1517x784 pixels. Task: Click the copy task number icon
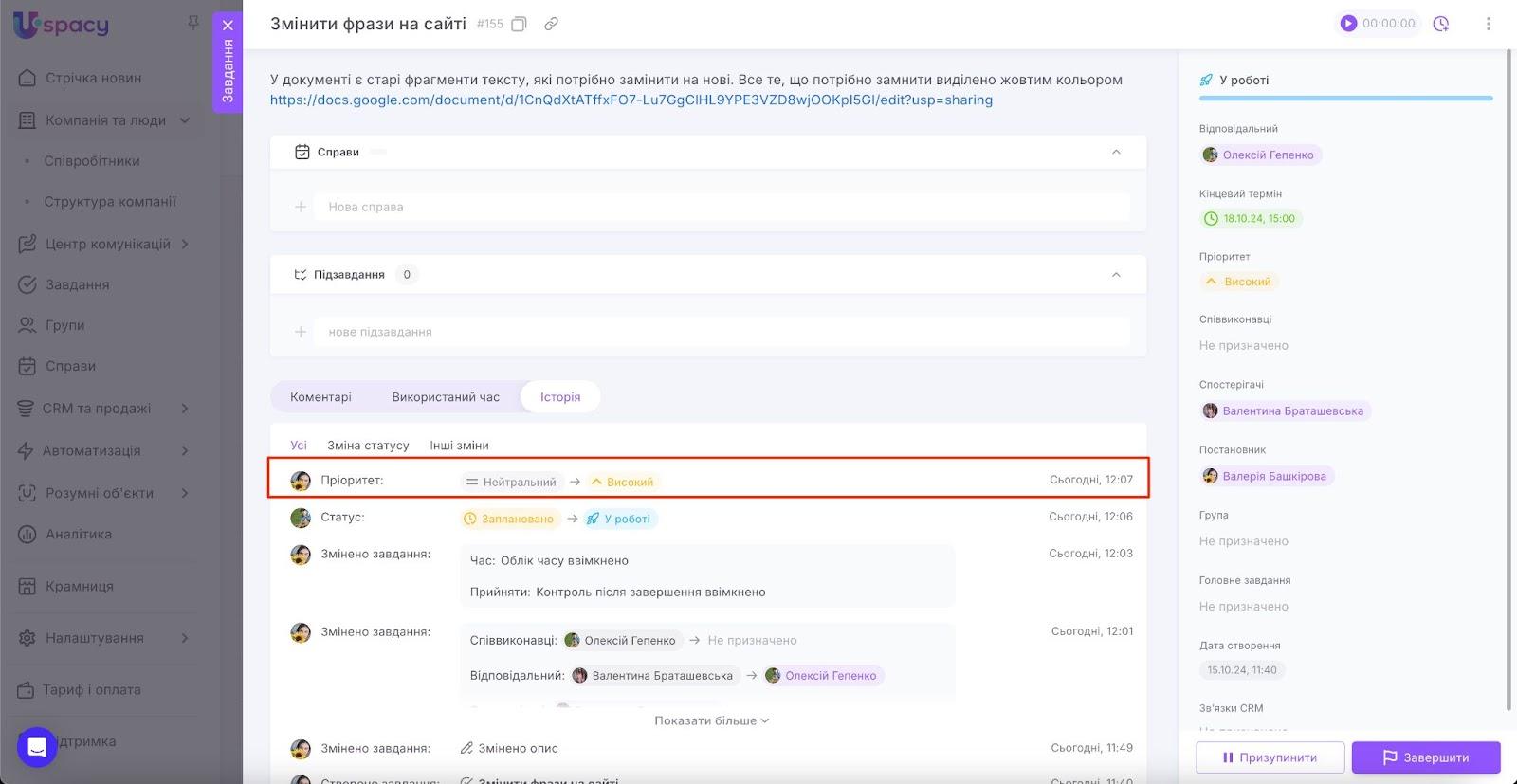tap(519, 24)
